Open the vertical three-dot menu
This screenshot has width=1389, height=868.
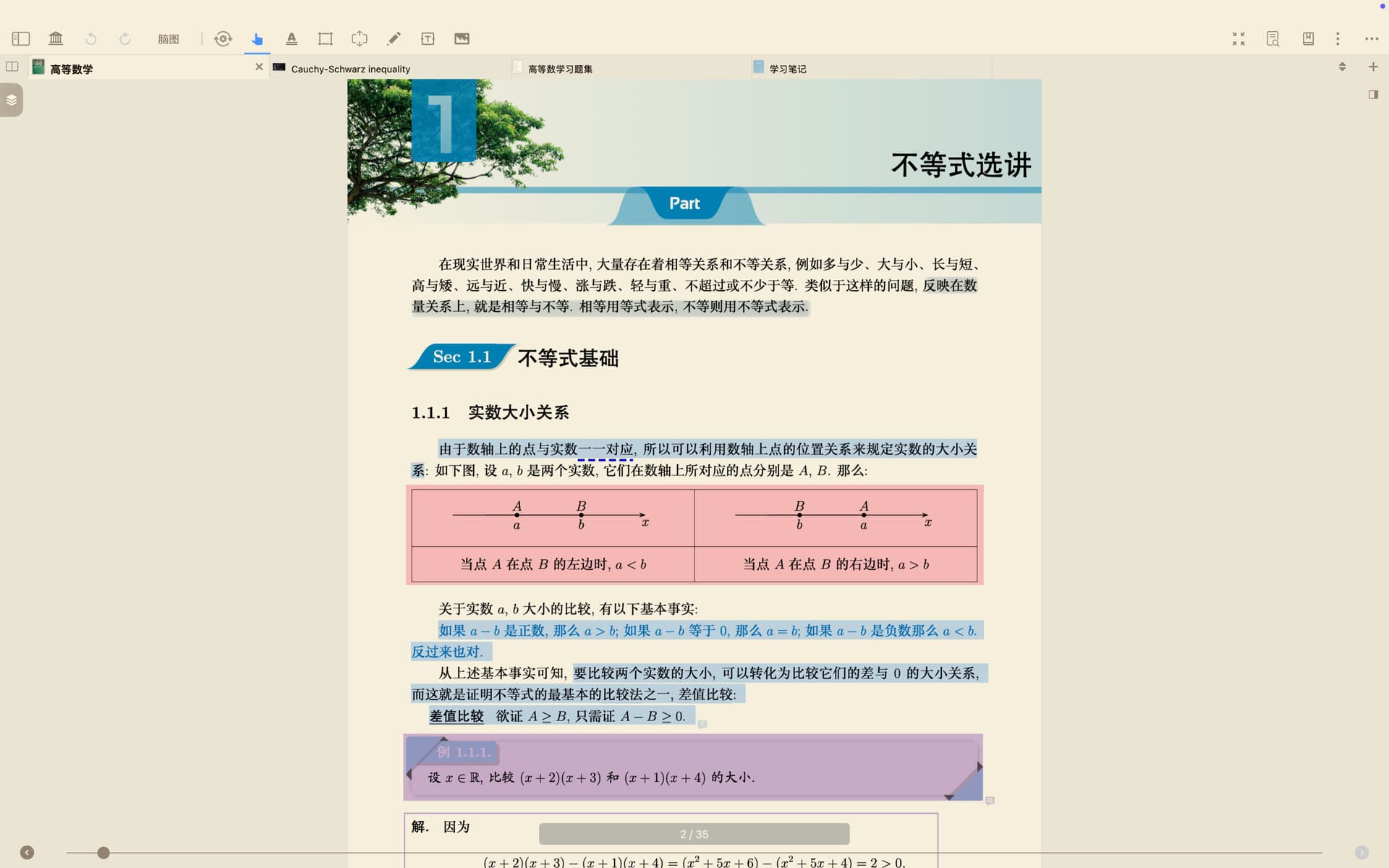(1338, 38)
